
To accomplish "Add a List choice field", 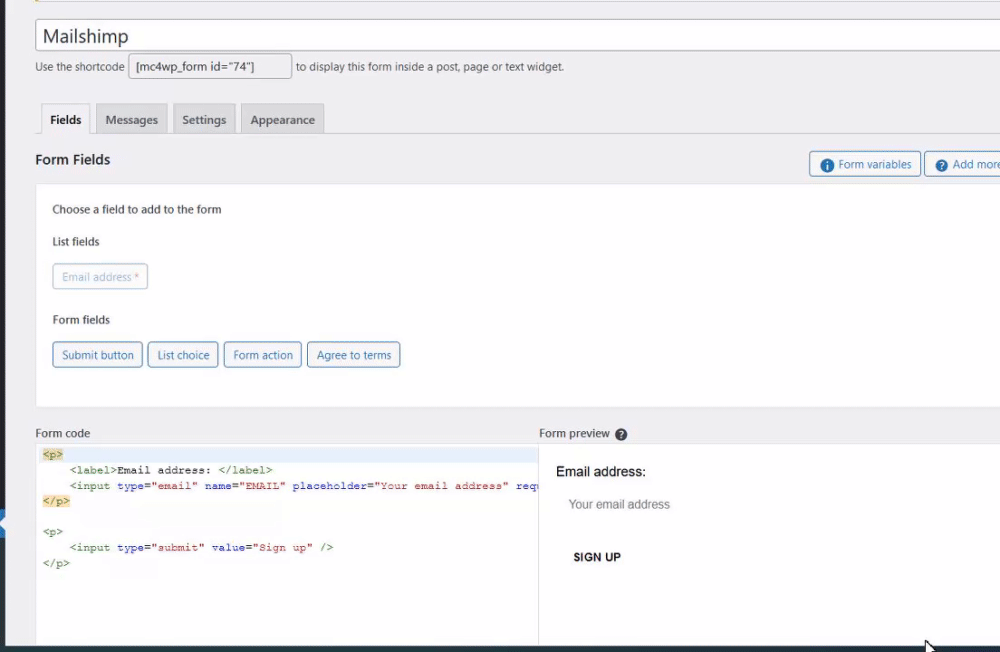I will coord(183,355).
